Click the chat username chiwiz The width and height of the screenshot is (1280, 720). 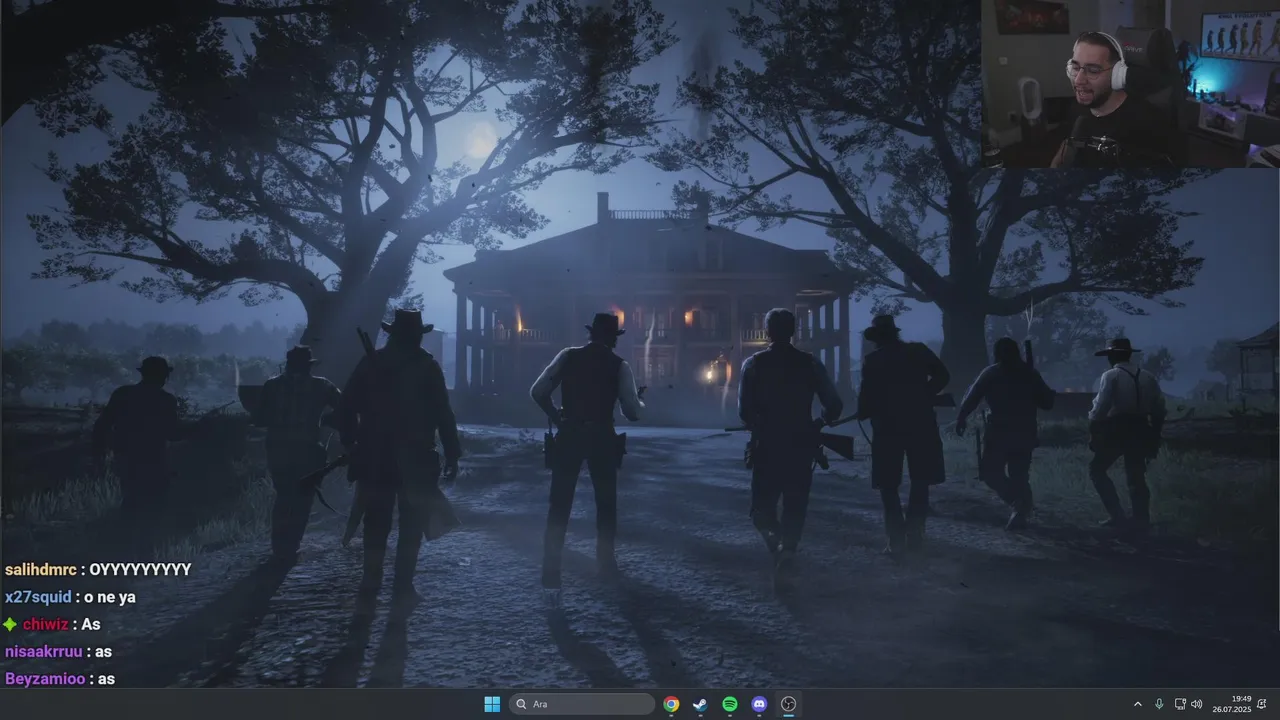(x=47, y=624)
